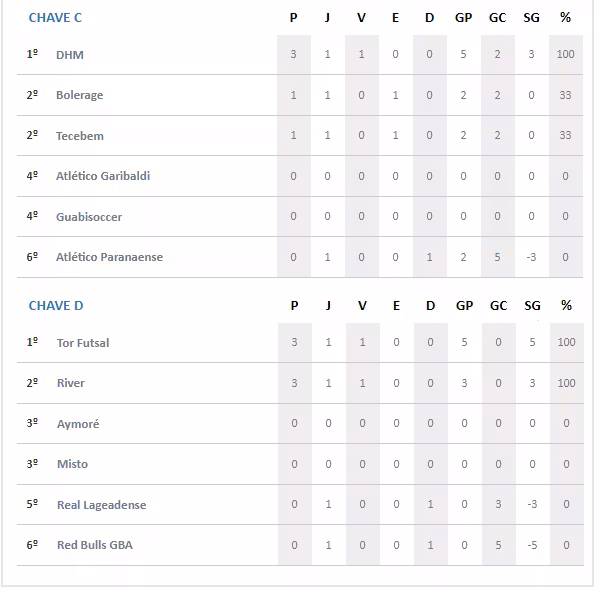Image resolution: width=600 pixels, height=592 pixels.
Task: Click the Guabisoccer team name
Action: [89, 217]
